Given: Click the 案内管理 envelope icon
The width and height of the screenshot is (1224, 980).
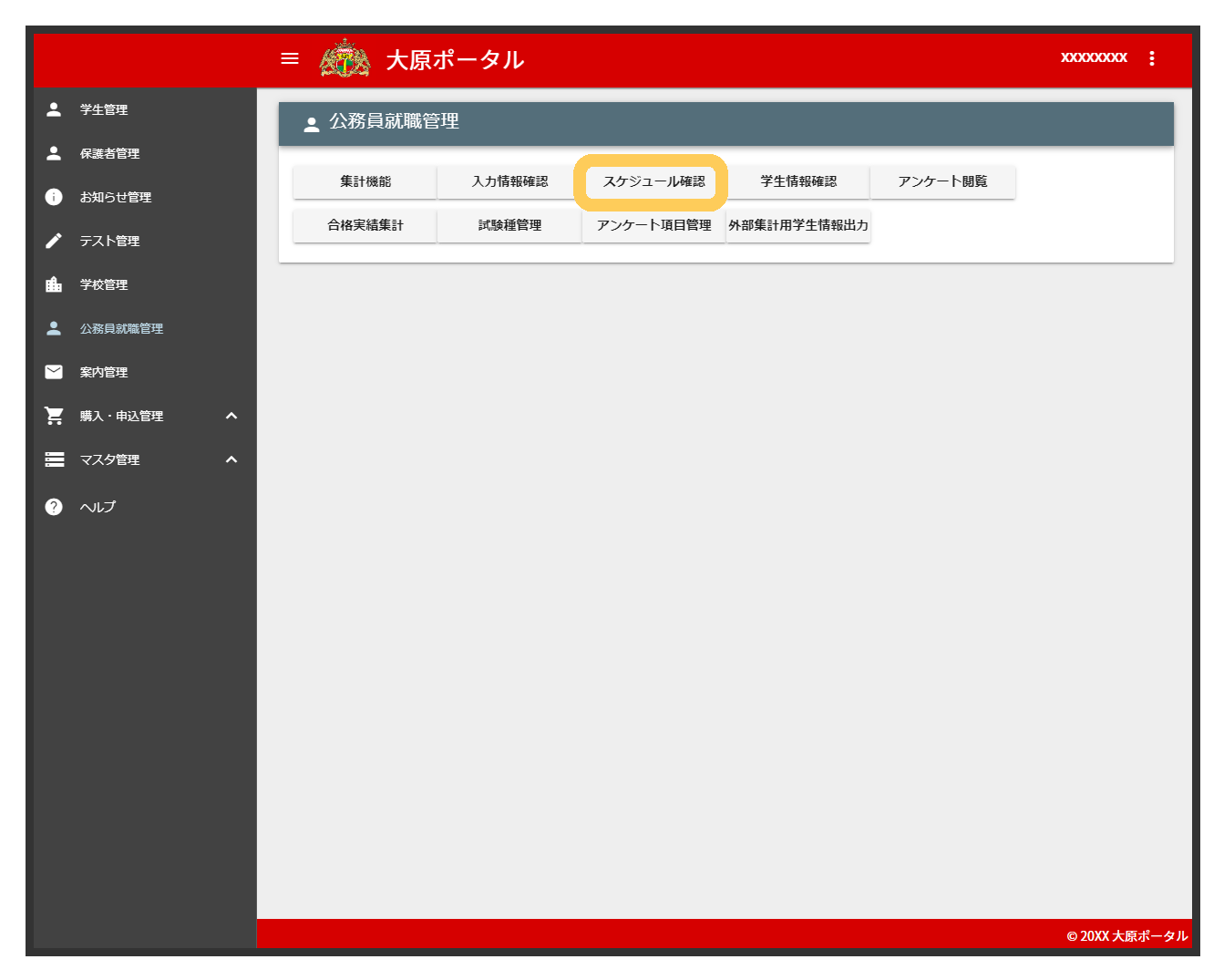Looking at the screenshot, I should coord(54,372).
